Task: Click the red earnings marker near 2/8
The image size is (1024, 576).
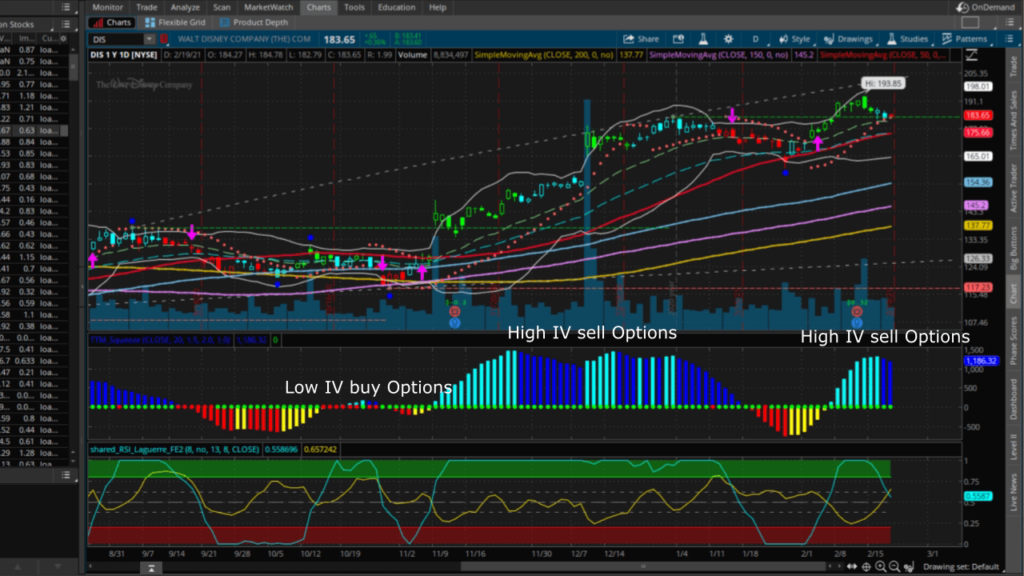Action: 857,312
